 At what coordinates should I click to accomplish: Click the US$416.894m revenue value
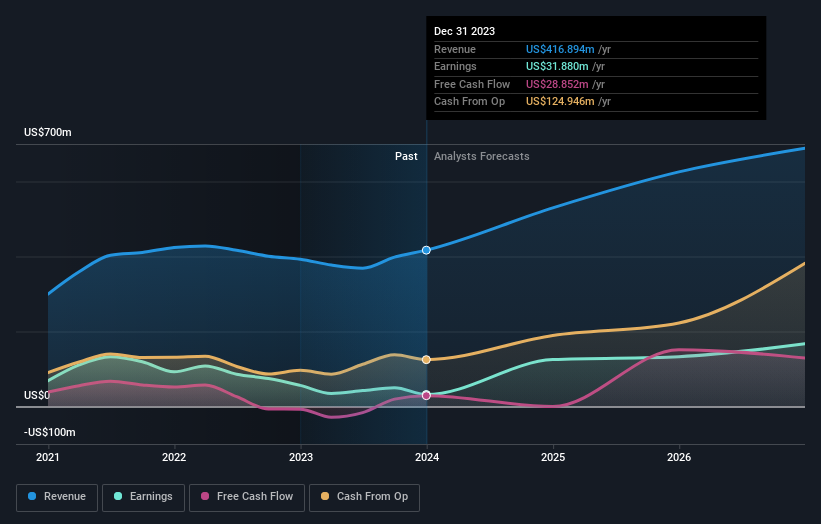[x=560, y=49]
